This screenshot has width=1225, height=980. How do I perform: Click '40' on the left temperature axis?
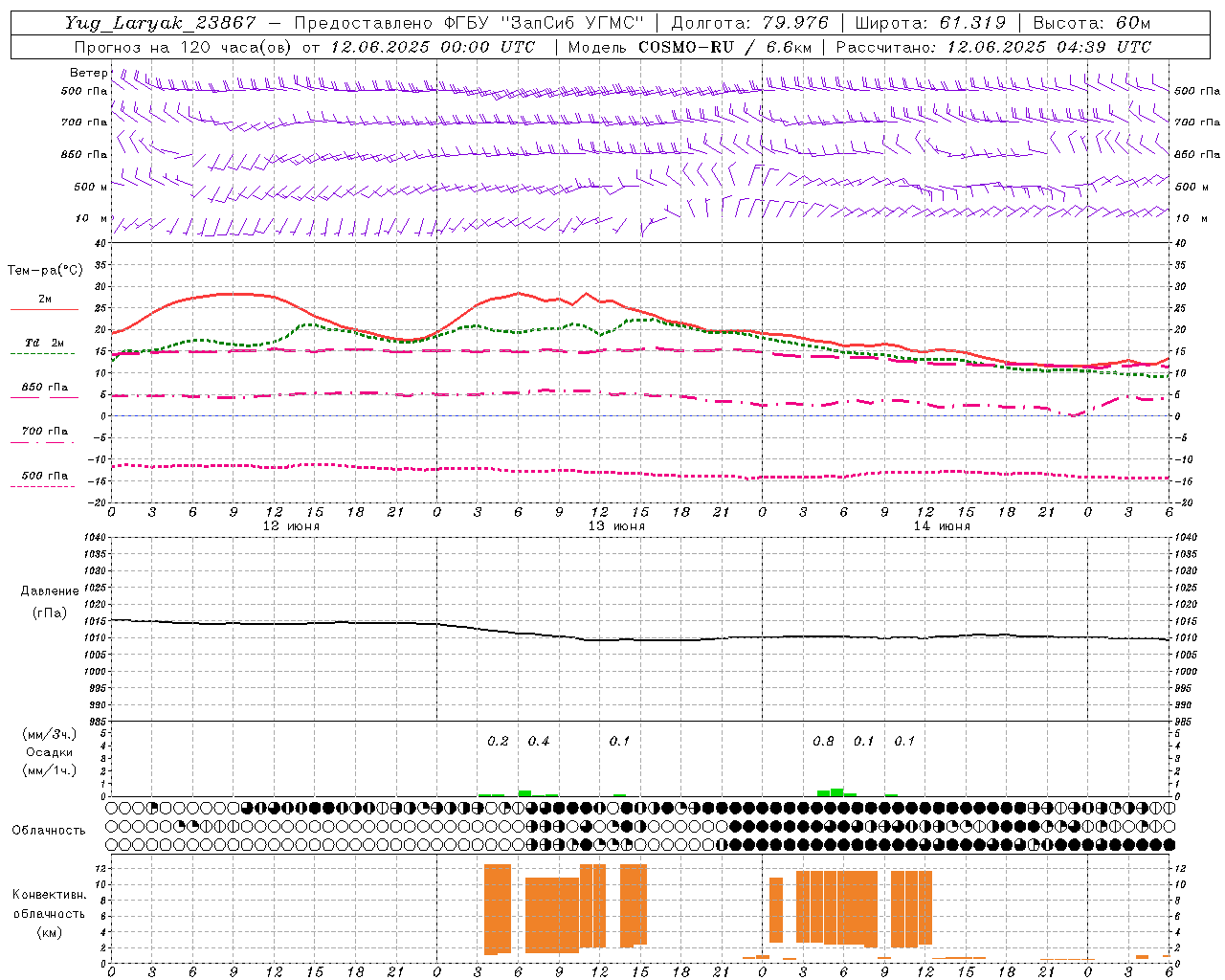(100, 243)
